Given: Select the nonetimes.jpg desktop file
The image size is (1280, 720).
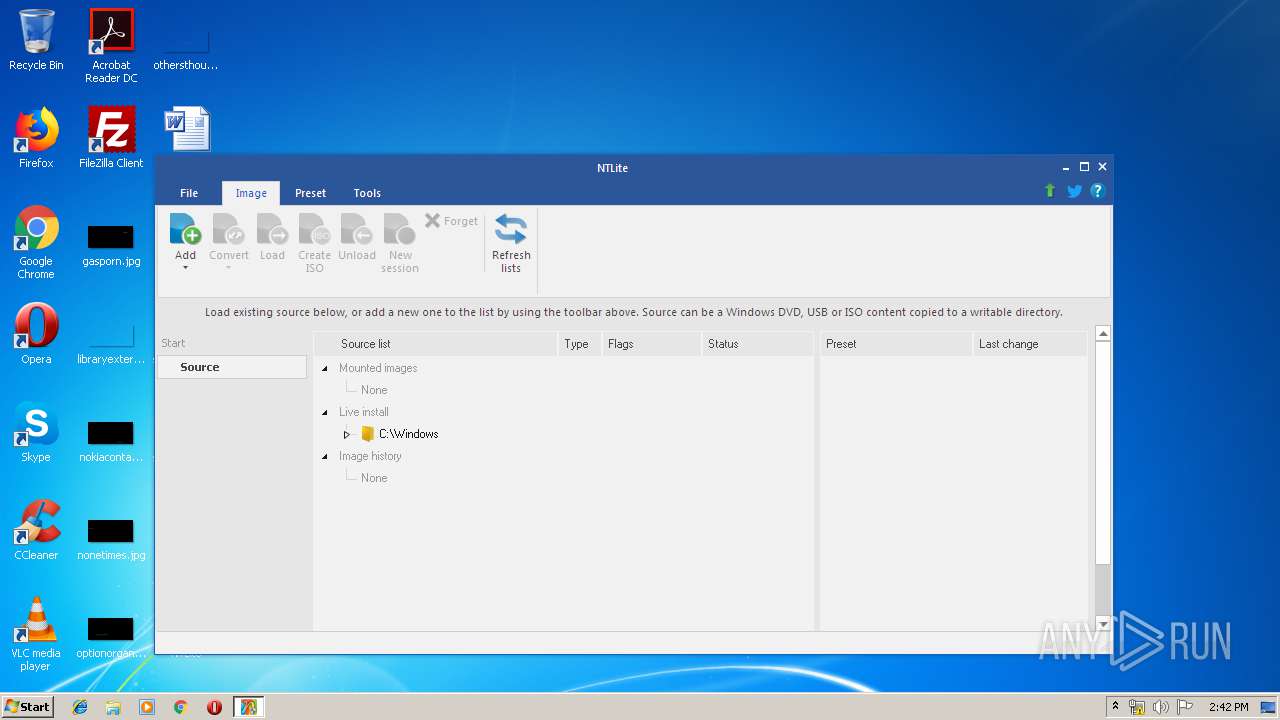Looking at the screenshot, I should point(111,540).
